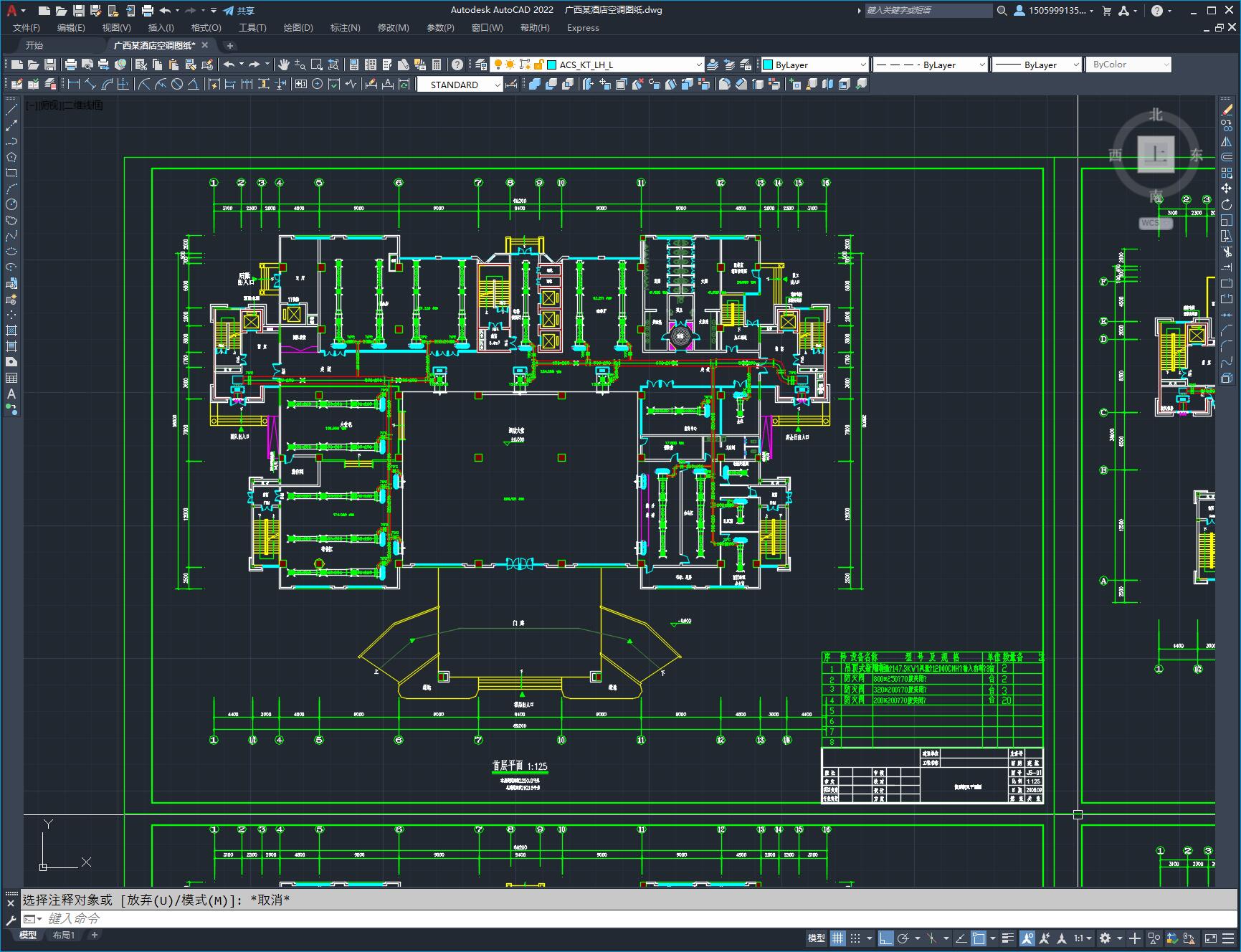Viewport: 1241px width, 952px height.
Task: Open the lineweight ByLayer dropdown
Action: click(1037, 65)
